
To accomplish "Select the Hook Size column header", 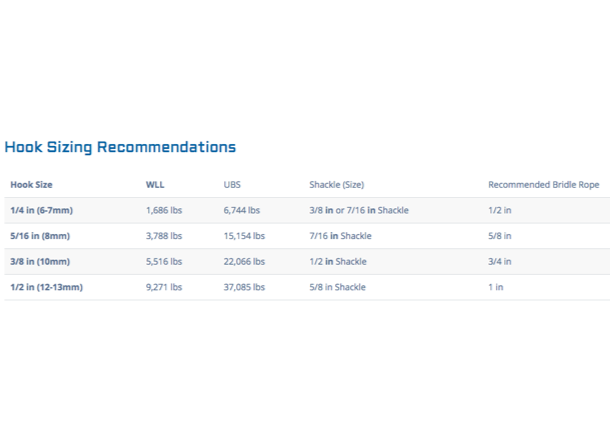I will (x=32, y=185).
